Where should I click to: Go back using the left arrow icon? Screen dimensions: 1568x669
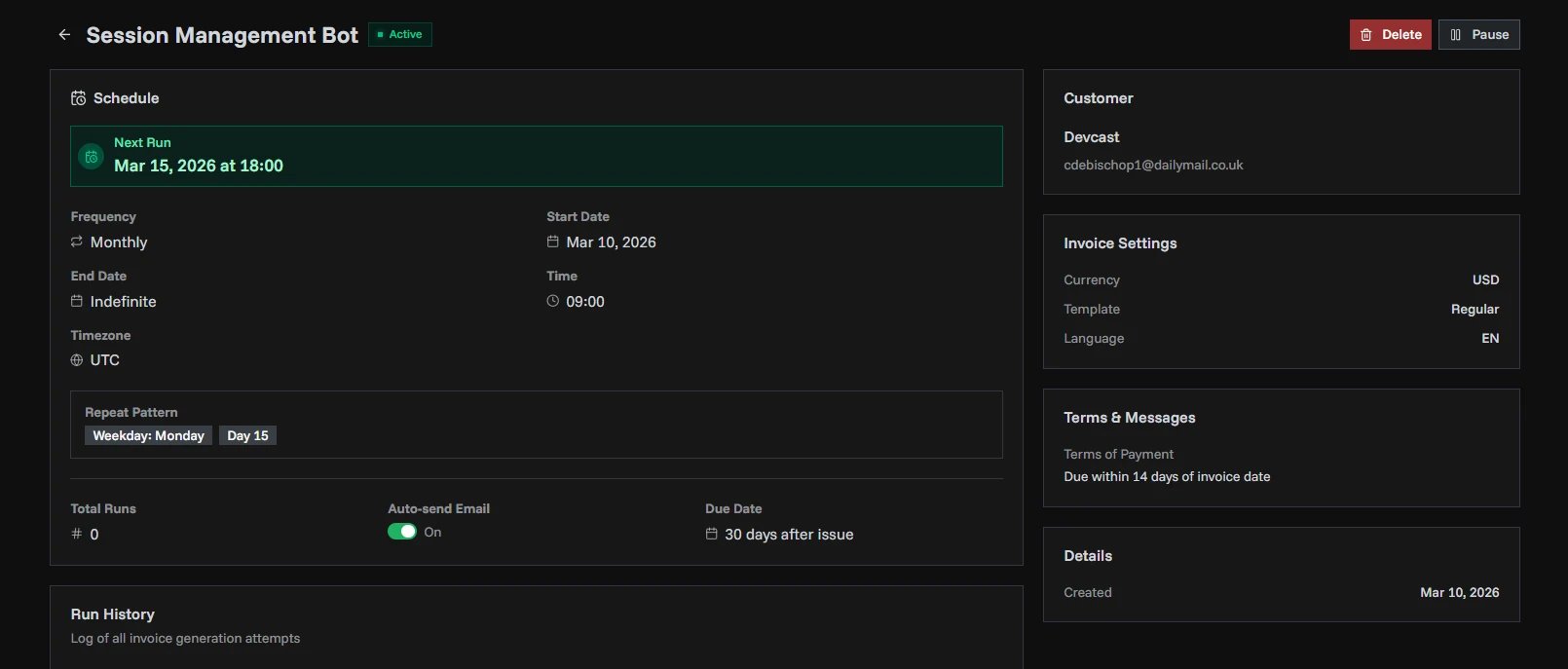coord(64,35)
